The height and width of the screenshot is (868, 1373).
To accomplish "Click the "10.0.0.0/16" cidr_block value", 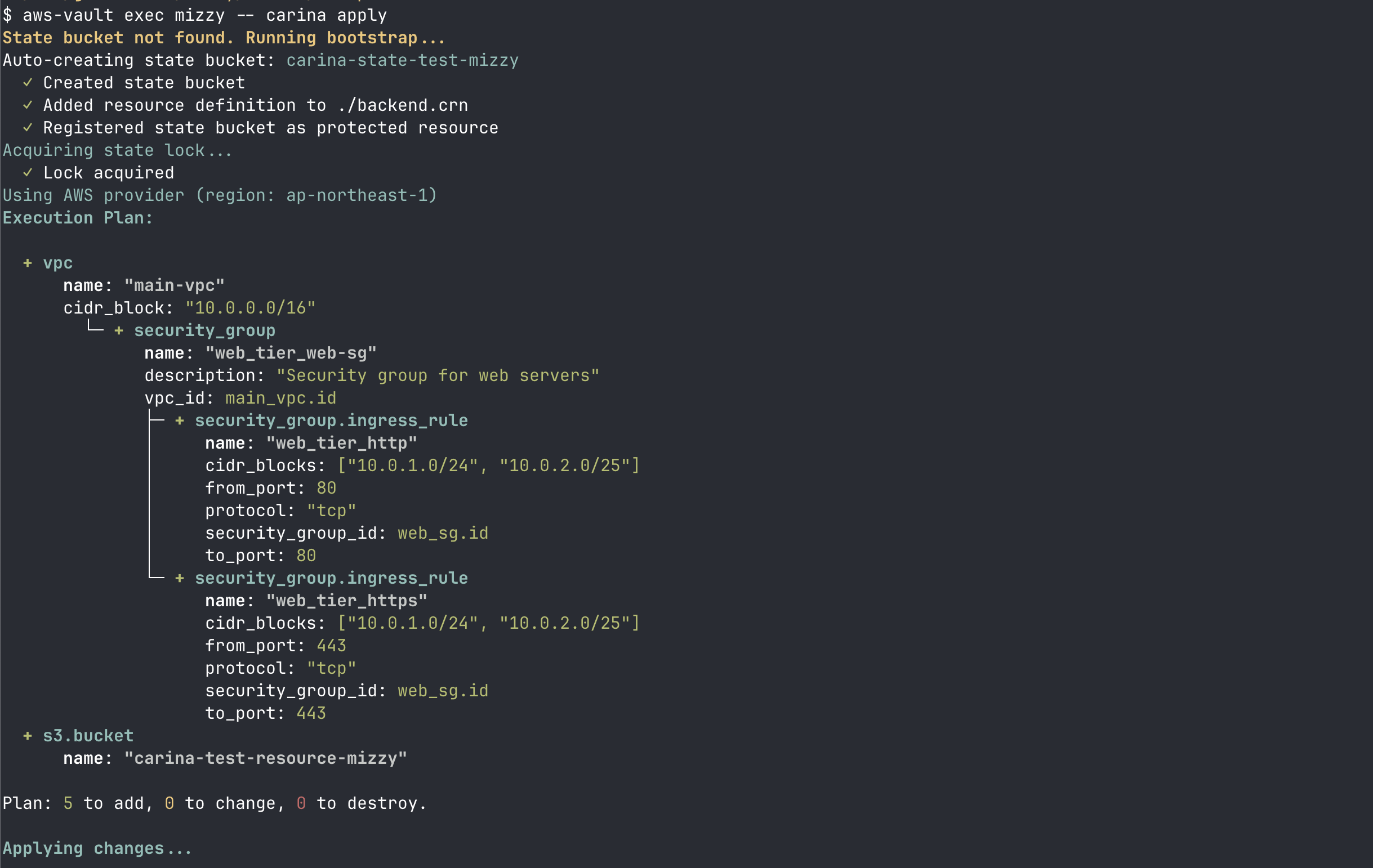I will pyautogui.click(x=250, y=308).
